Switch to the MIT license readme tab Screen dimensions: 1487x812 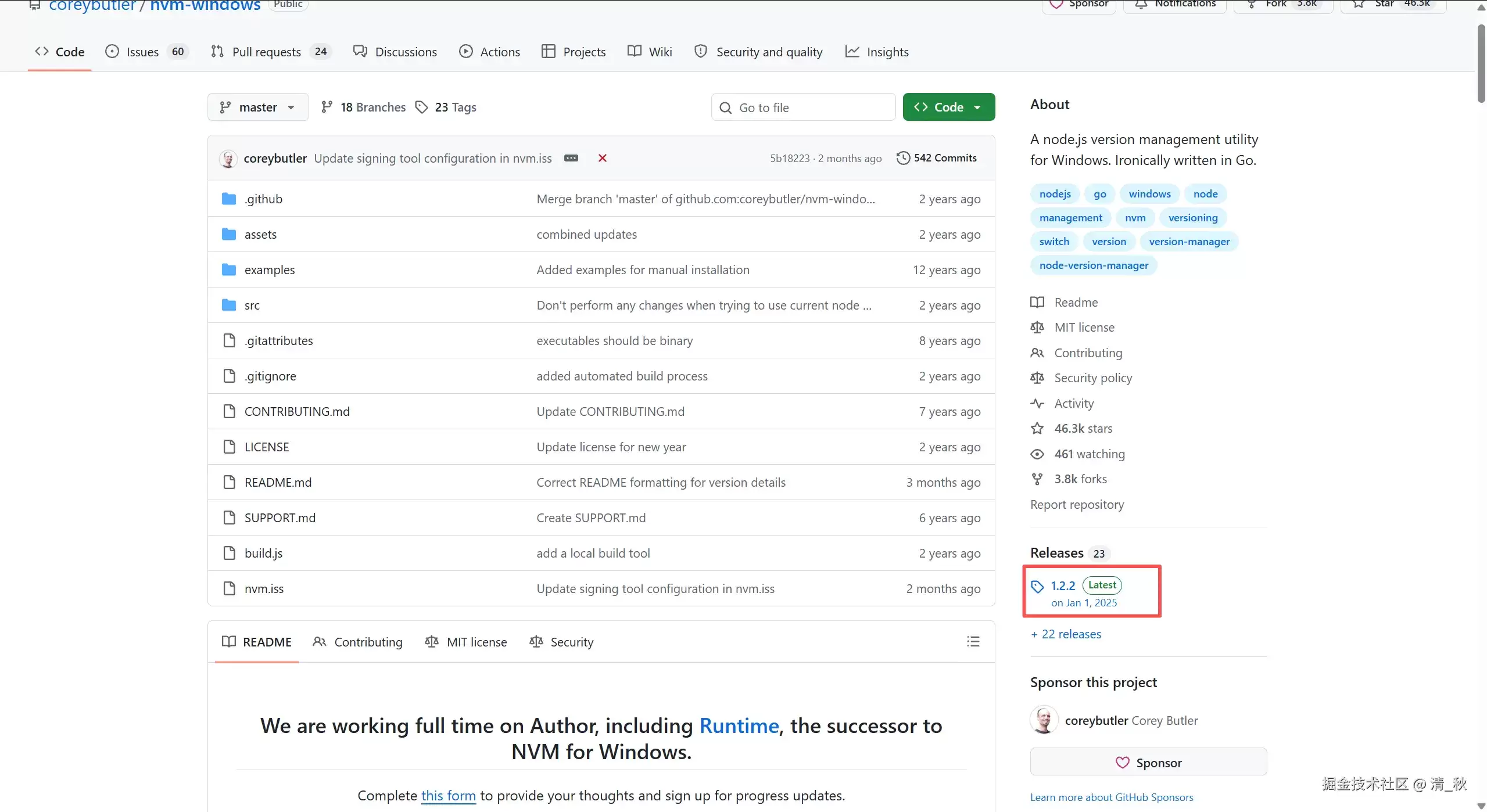[x=466, y=642]
